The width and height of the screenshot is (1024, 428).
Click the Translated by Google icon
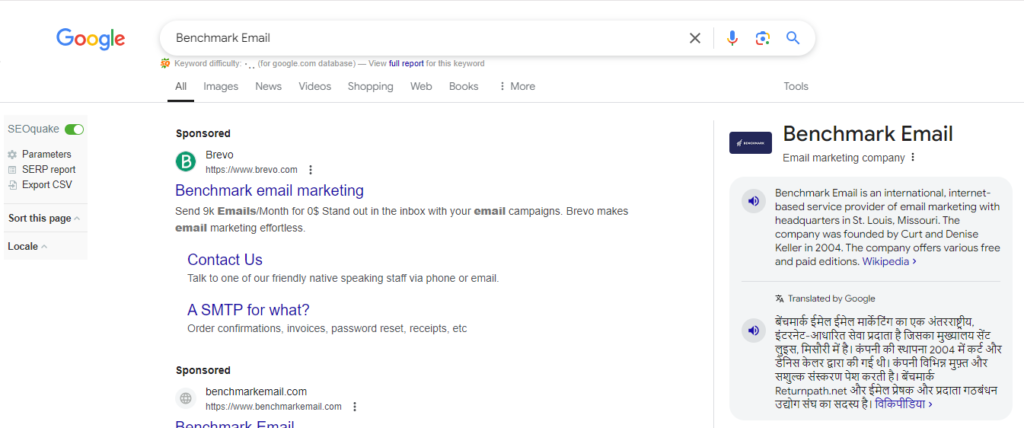(779, 299)
